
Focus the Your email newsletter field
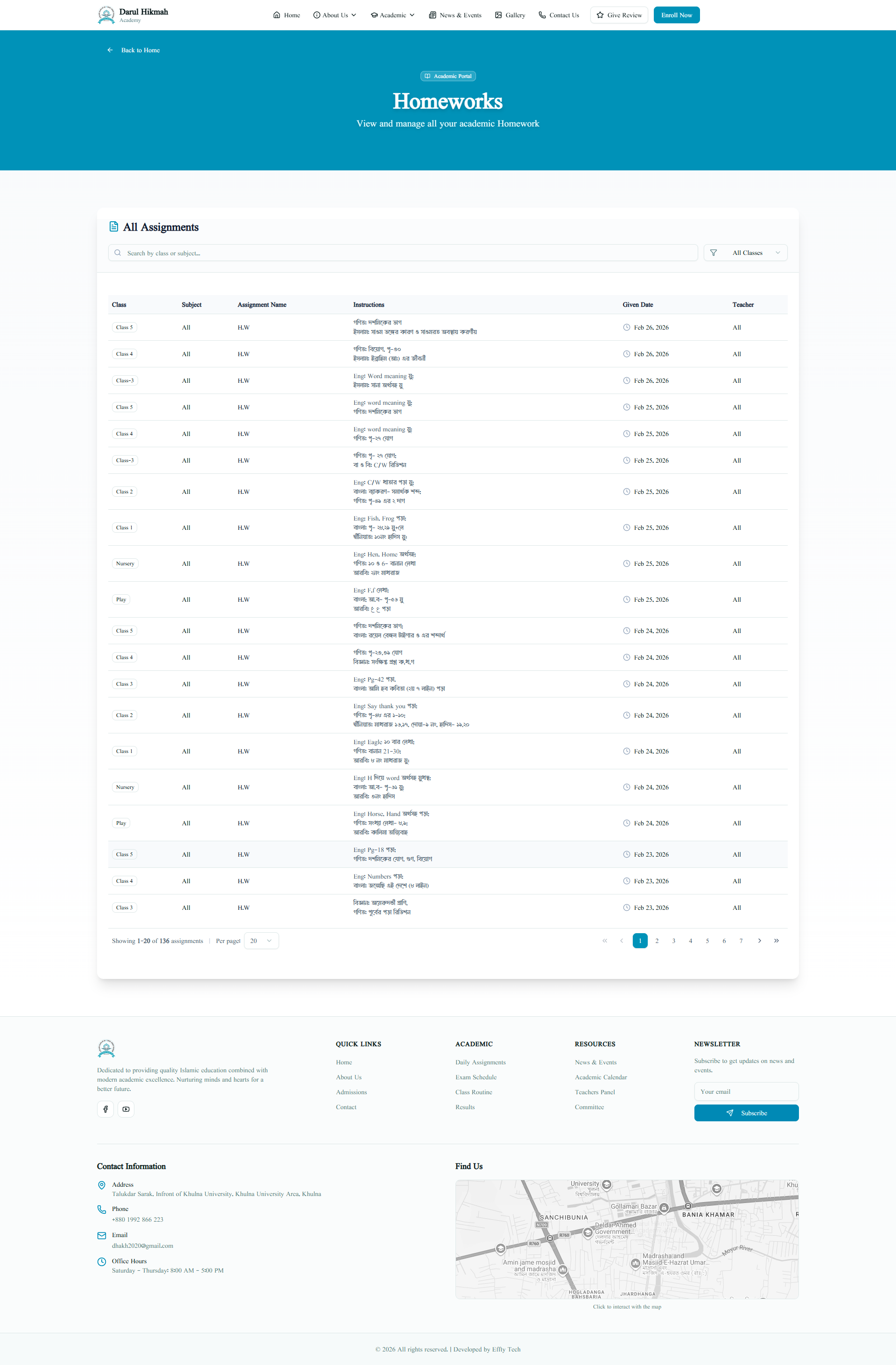(x=746, y=1091)
